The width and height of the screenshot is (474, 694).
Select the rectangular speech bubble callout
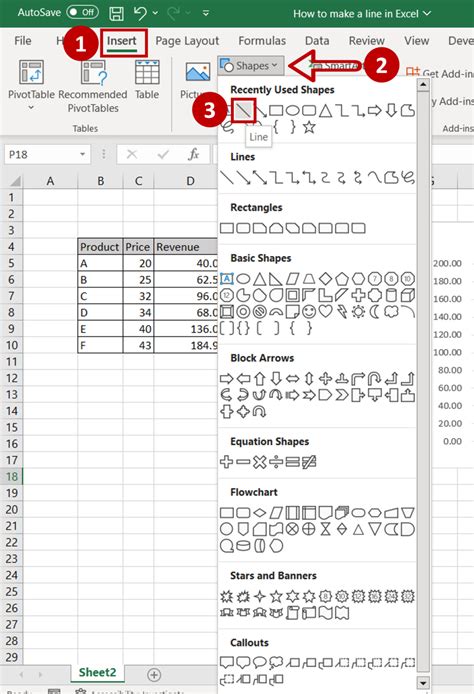click(227, 663)
